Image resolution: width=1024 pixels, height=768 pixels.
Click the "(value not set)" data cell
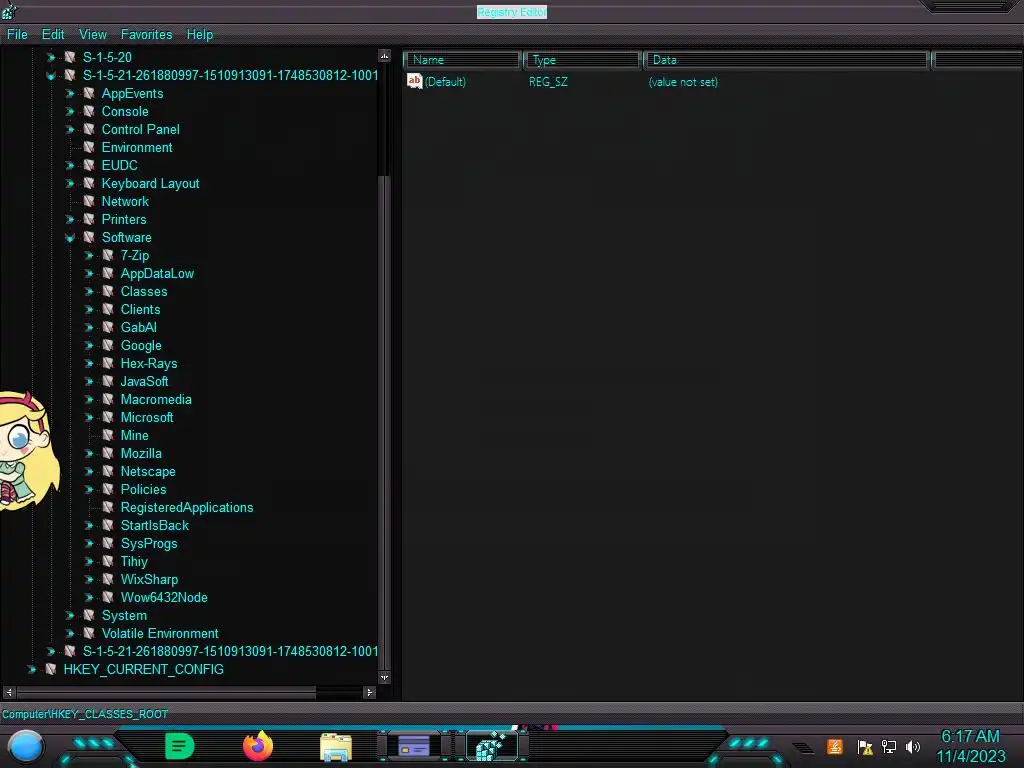pyautogui.click(x=683, y=82)
